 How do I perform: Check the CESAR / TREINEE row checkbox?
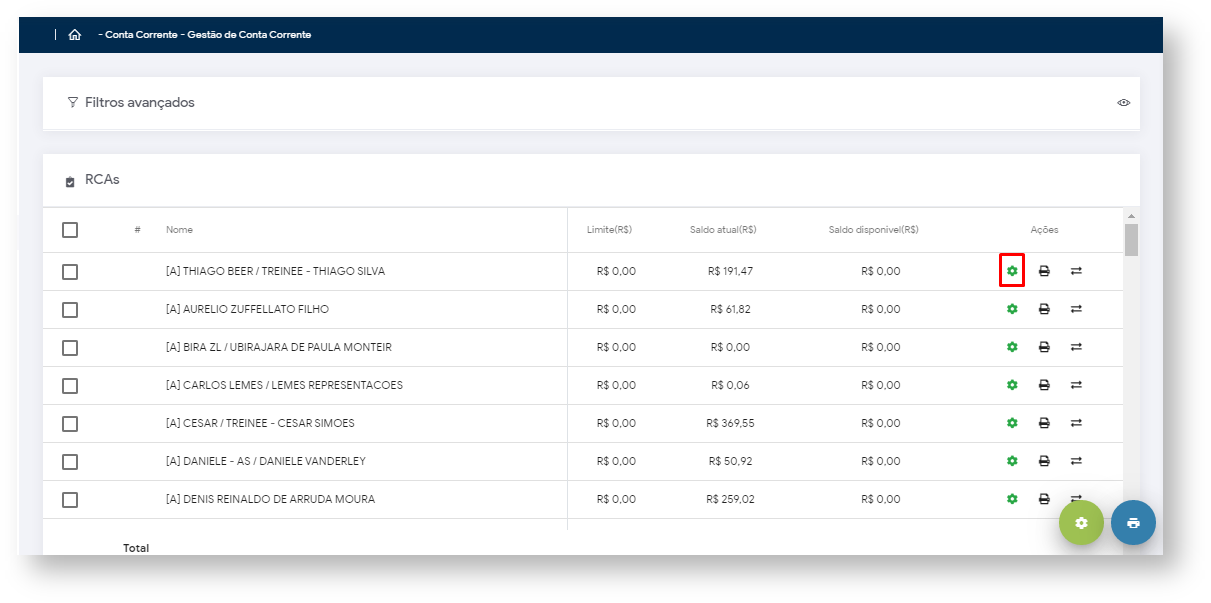click(x=70, y=424)
